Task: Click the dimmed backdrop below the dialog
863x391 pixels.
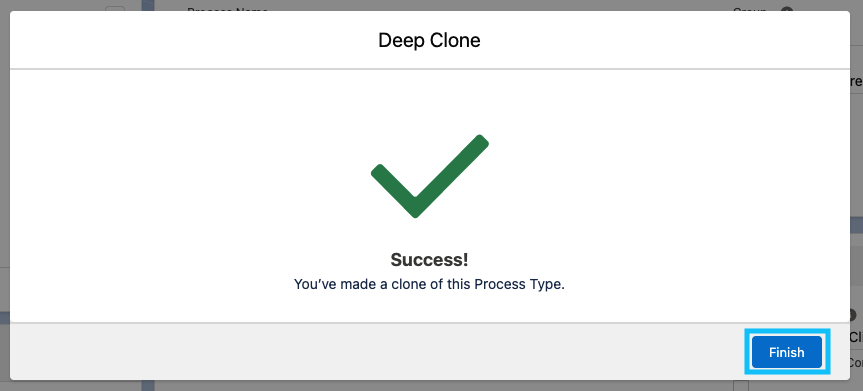Action: (429, 385)
